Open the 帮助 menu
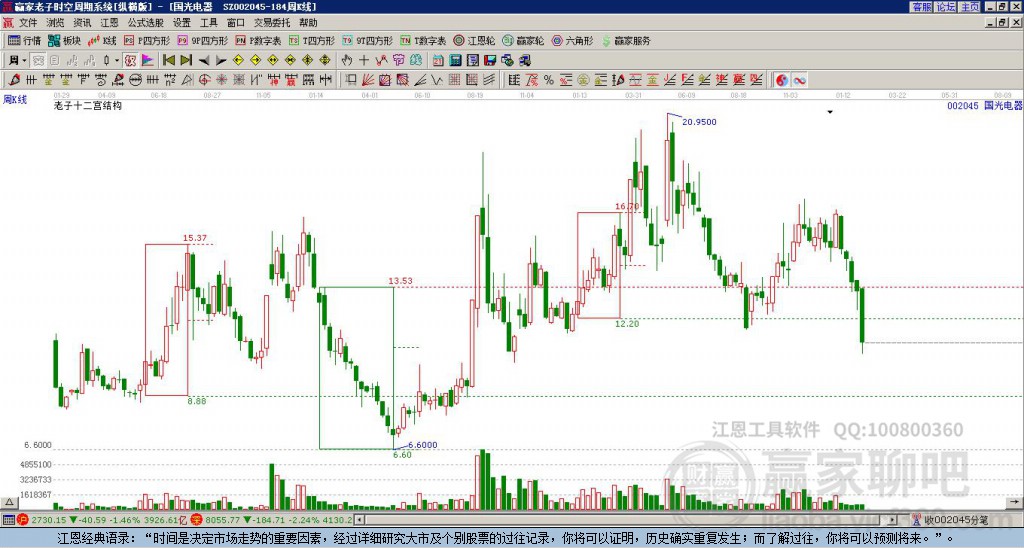The width and height of the screenshot is (1024, 548). (x=308, y=23)
